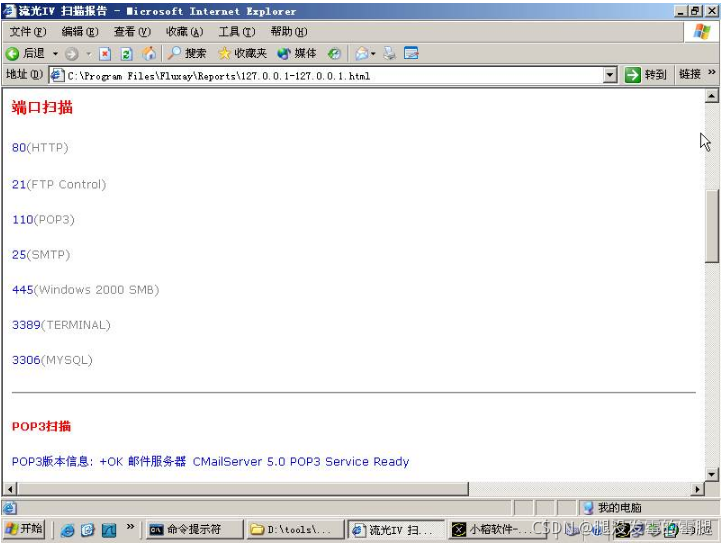This screenshot has height=545, width=728.
Task: Click the 端口扫描 section heading
Action: pos(42,108)
